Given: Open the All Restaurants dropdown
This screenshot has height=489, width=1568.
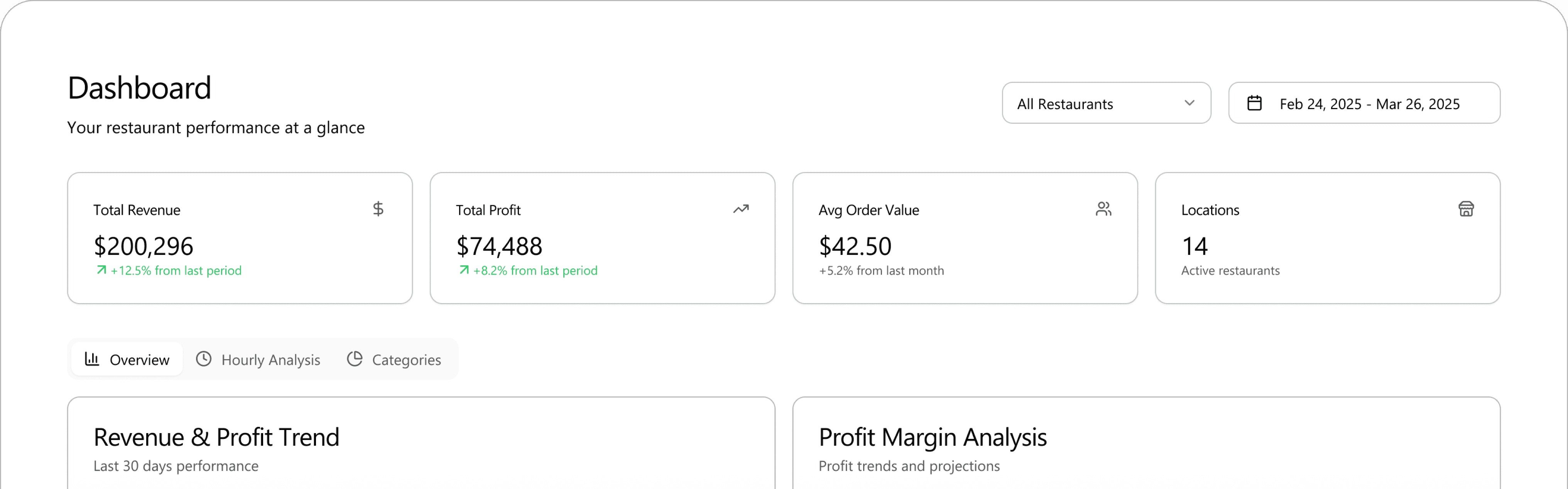Looking at the screenshot, I should [1107, 103].
